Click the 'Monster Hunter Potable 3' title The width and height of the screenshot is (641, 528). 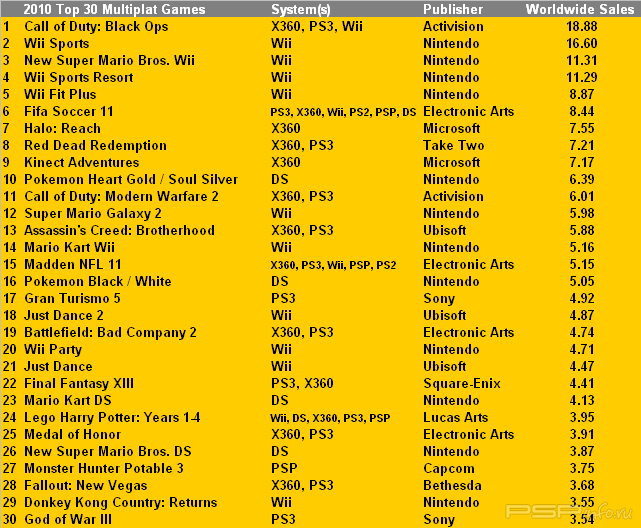[103, 468]
